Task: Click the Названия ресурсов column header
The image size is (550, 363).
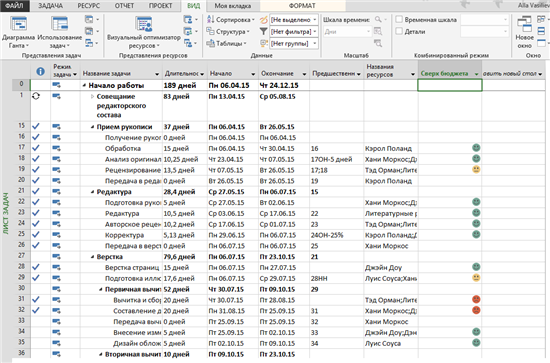Action: (x=391, y=70)
